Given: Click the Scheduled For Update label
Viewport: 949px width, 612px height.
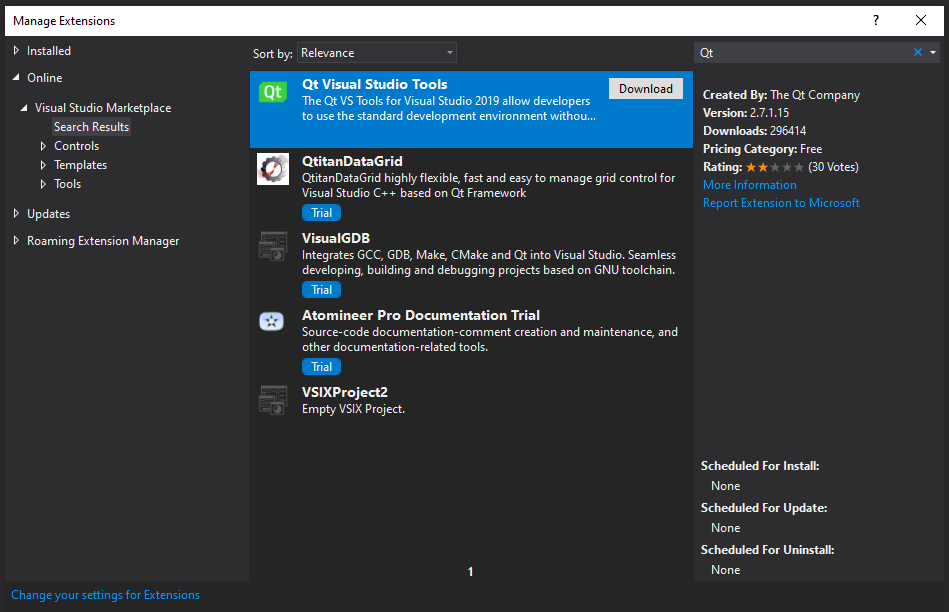Looking at the screenshot, I should pos(764,507).
